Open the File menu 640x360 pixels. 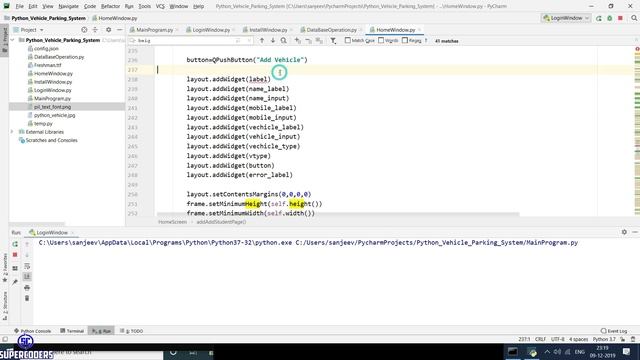click(19, 7)
